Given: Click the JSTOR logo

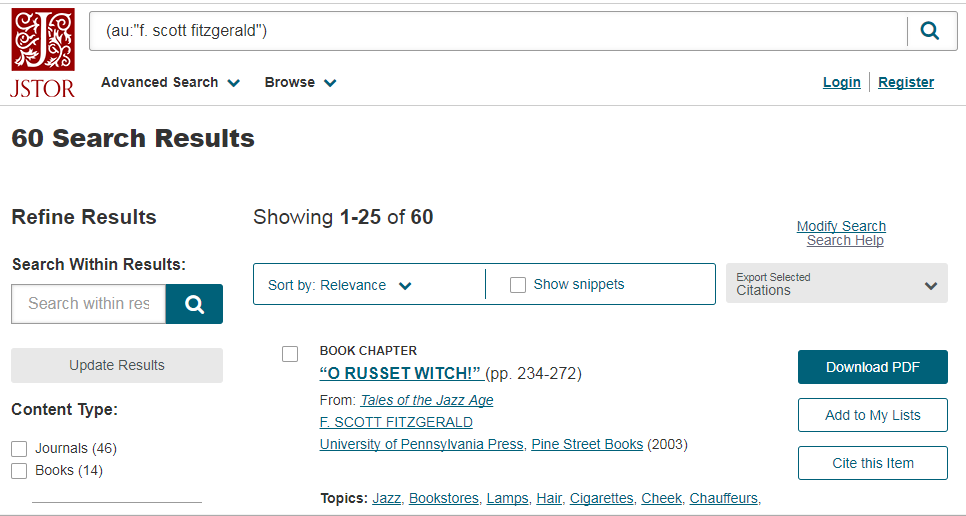Looking at the screenshot, I should (x=43, y=53).
